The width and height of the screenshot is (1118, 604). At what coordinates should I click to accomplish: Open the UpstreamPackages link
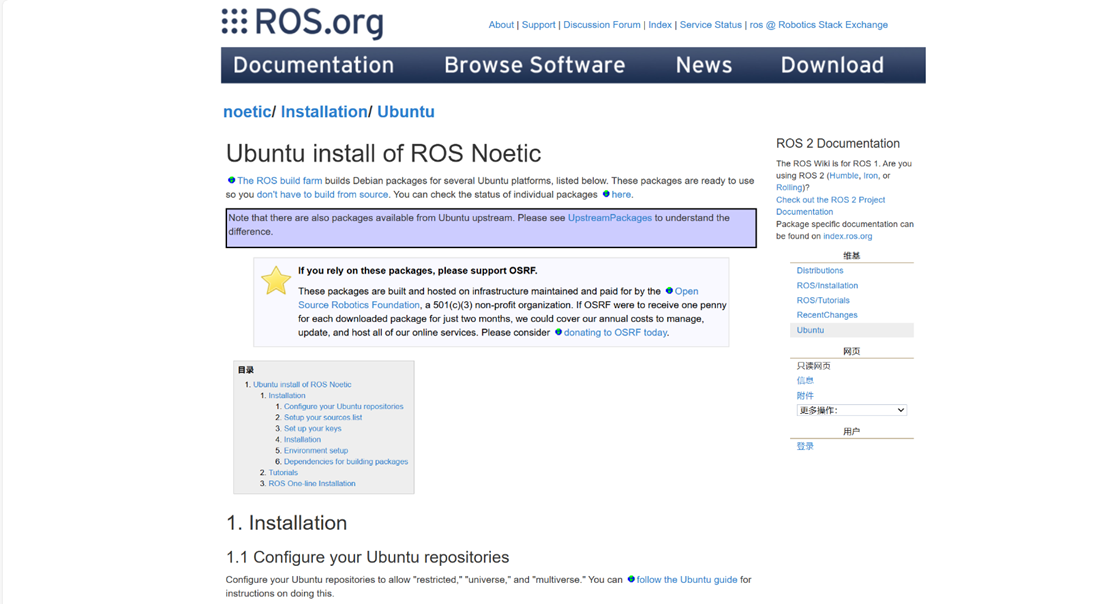point(610,217)
